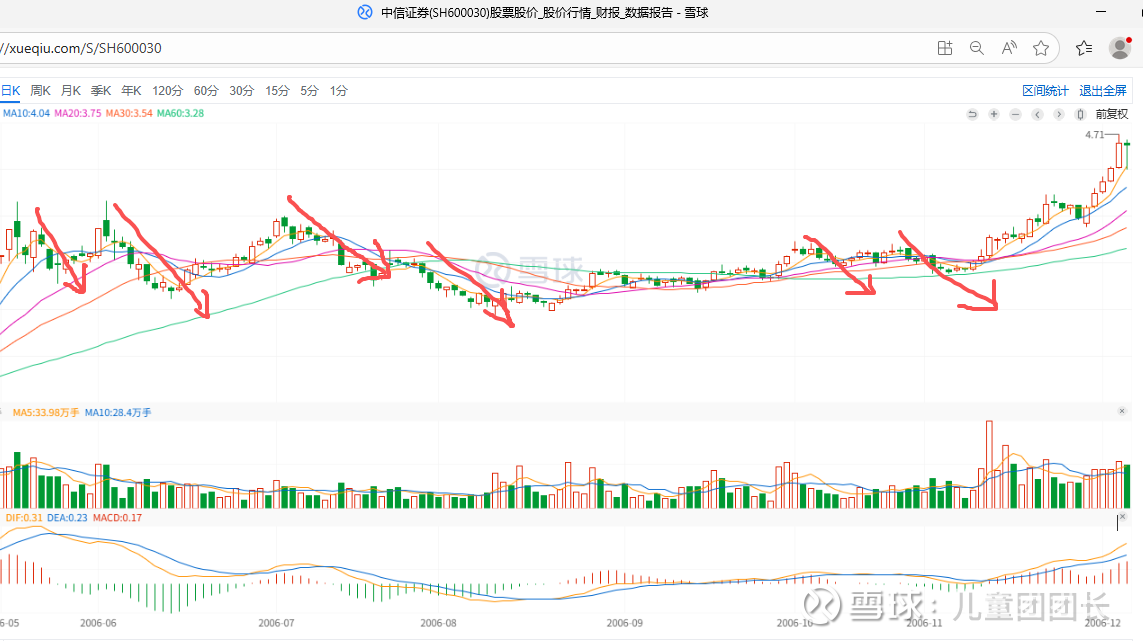Click the MA20:3.75 indicator label
Image resolution: width=1143 pixels, height=641 pixels.
(77, 113)
